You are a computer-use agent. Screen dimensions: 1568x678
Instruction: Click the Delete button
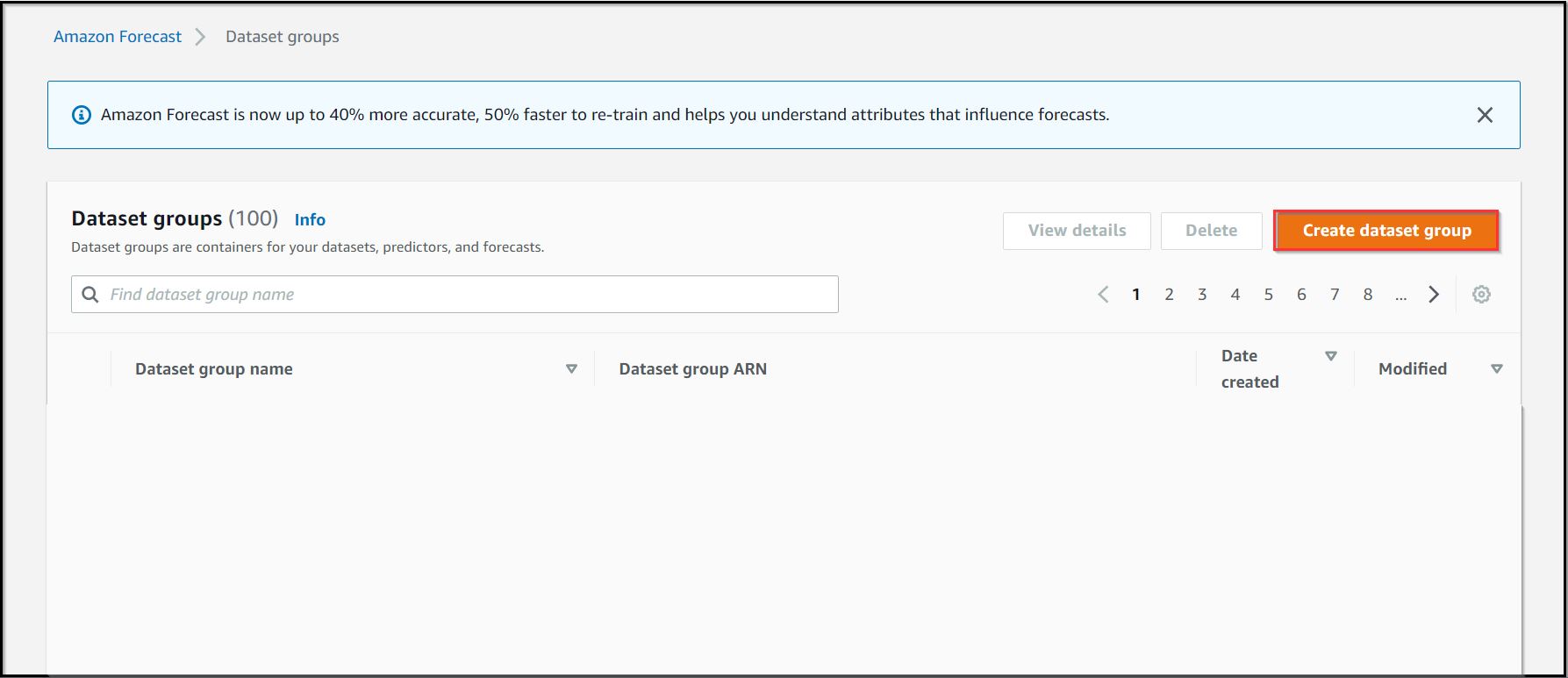coord(1211,231)
